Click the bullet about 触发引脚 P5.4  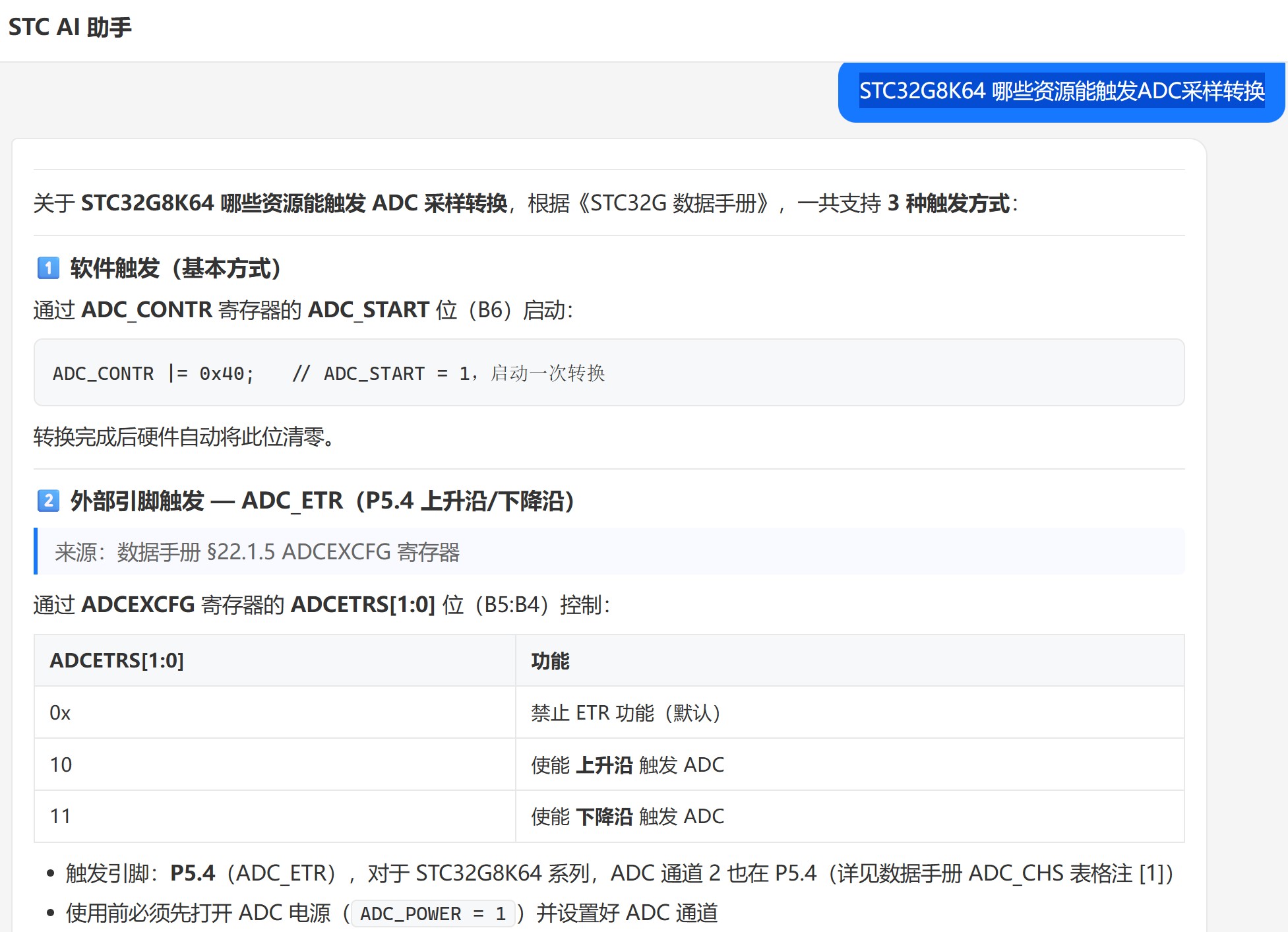pos(619,873)
